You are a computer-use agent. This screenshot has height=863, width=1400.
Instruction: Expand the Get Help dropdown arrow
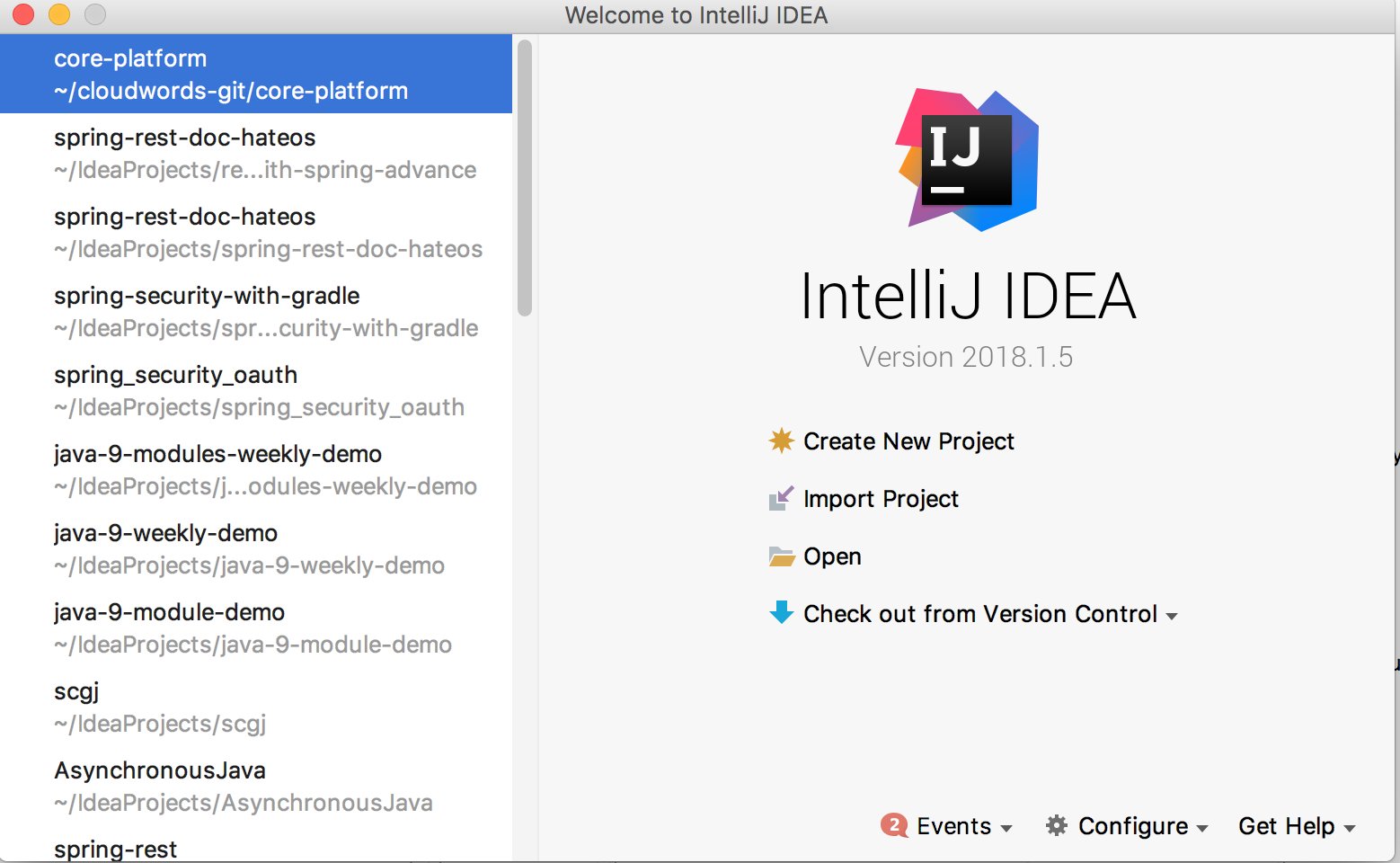(x=1350, y=829)
